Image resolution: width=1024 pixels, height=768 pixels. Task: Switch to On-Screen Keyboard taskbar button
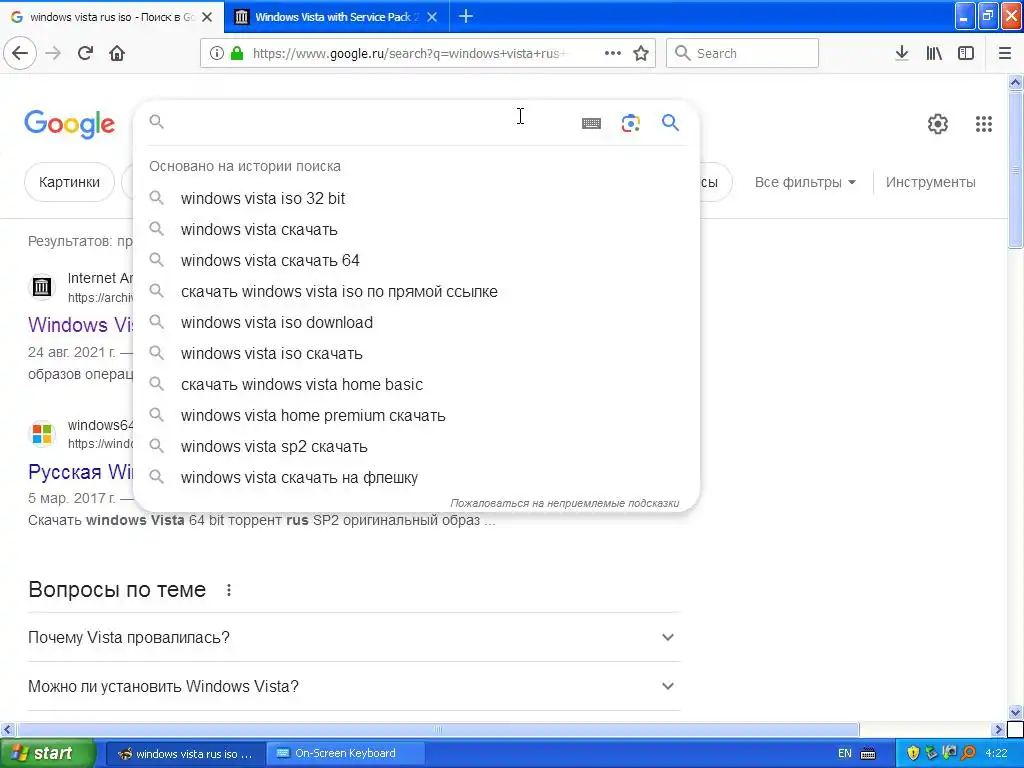point(345,754)
